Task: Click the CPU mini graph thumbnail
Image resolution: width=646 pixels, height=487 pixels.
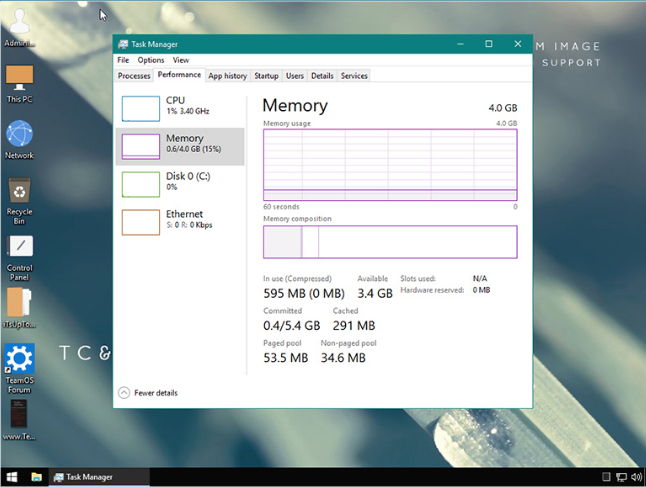Action: coord(140,109)
